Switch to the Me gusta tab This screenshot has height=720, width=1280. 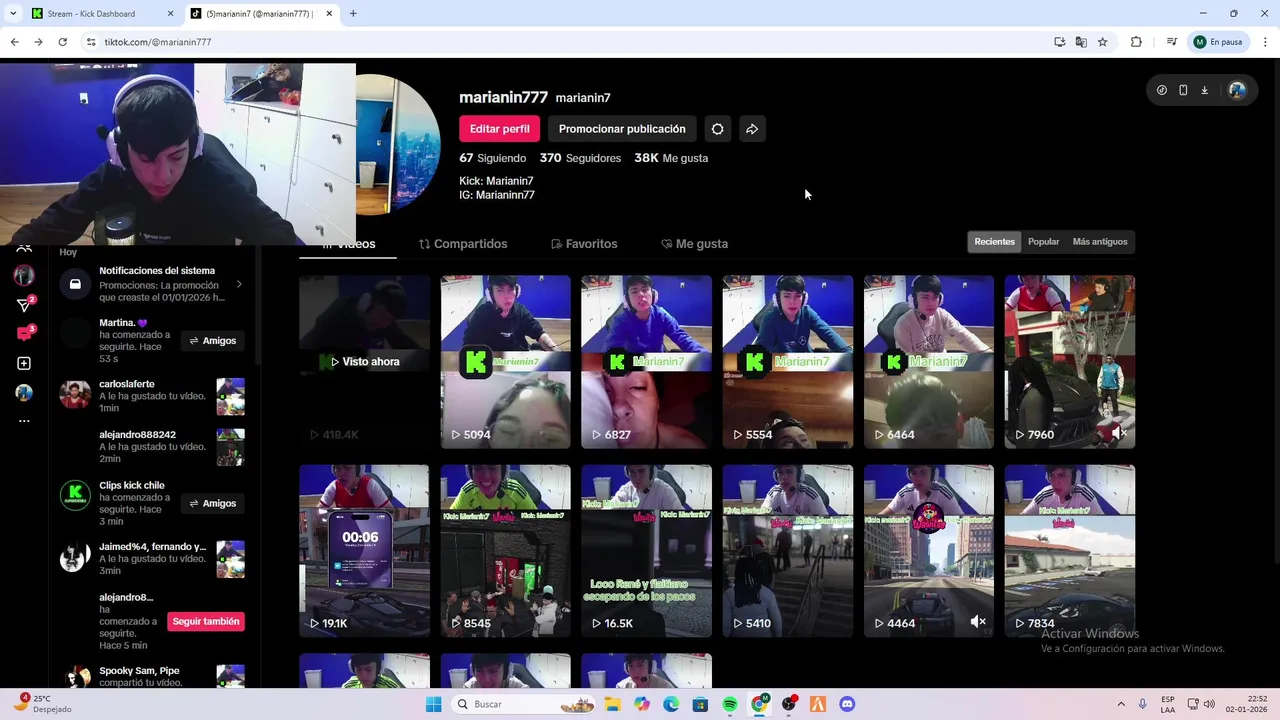[694, 244]
